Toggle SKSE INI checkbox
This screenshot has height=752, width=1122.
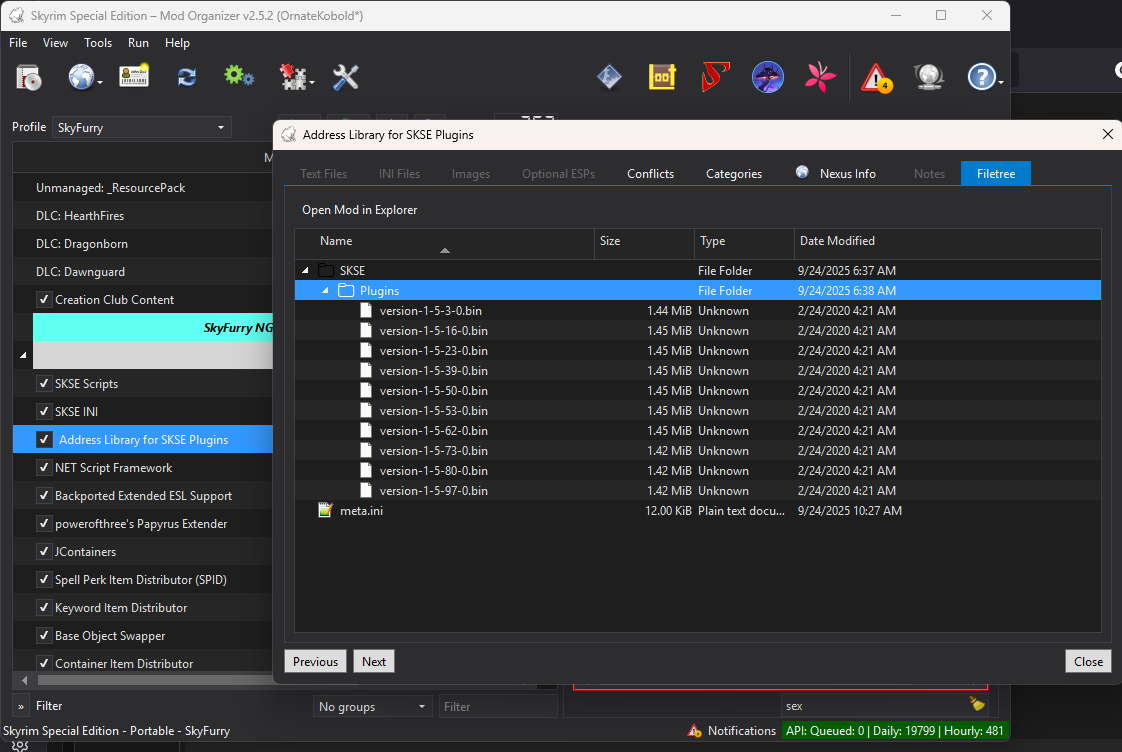click(44, 411)
